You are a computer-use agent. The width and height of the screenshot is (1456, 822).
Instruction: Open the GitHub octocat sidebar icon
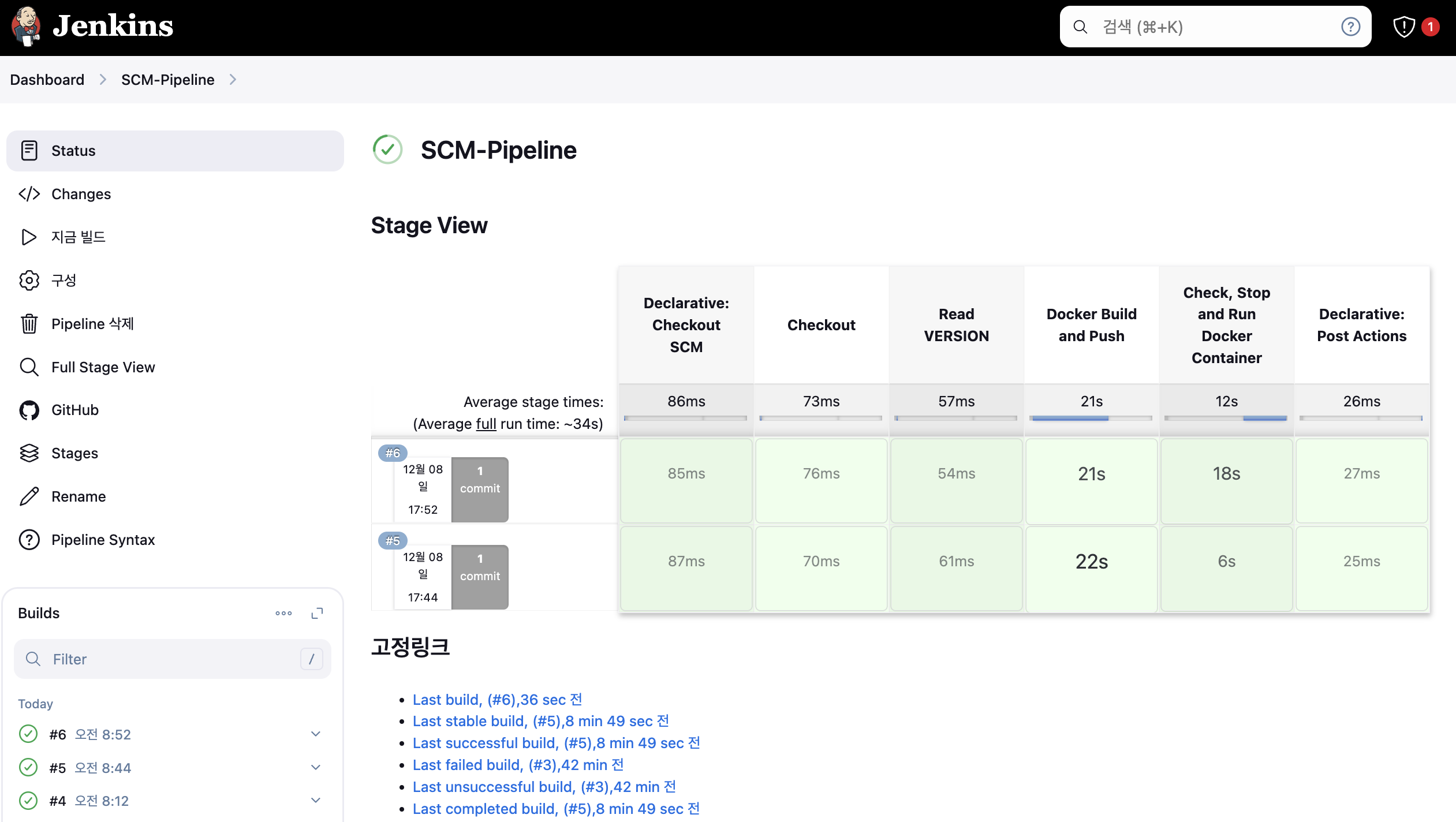29,410
